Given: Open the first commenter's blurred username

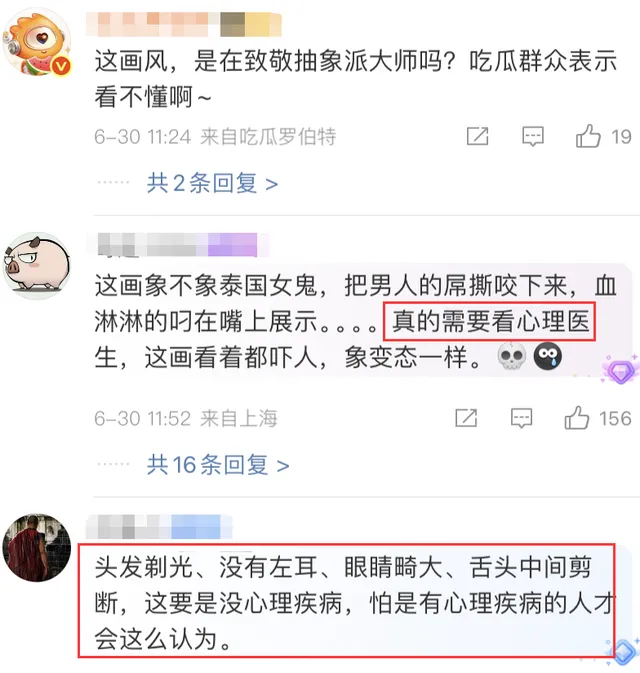Looking at the screenshot, I should coord(184,24).
